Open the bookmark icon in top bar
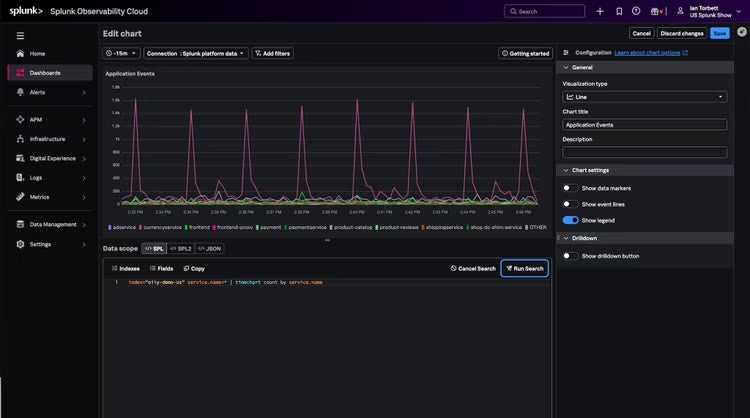The image size is (750, 418). (619, 11)
